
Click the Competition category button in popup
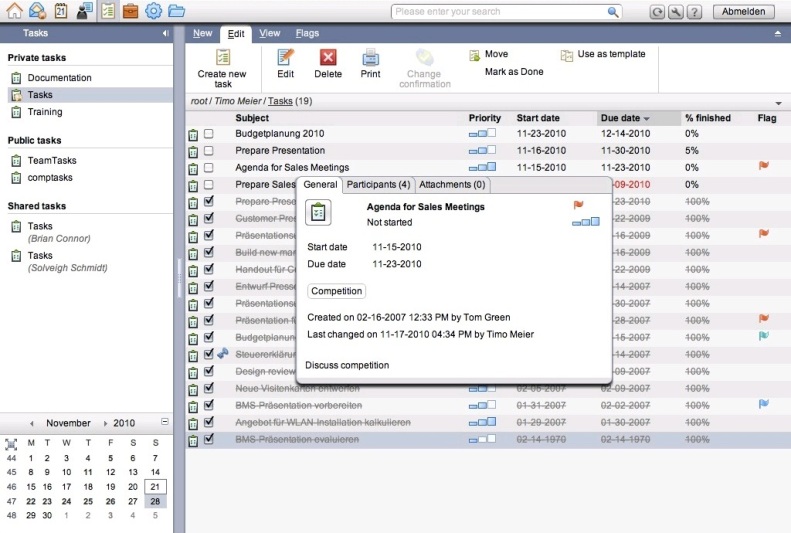[x=336, y=291]
